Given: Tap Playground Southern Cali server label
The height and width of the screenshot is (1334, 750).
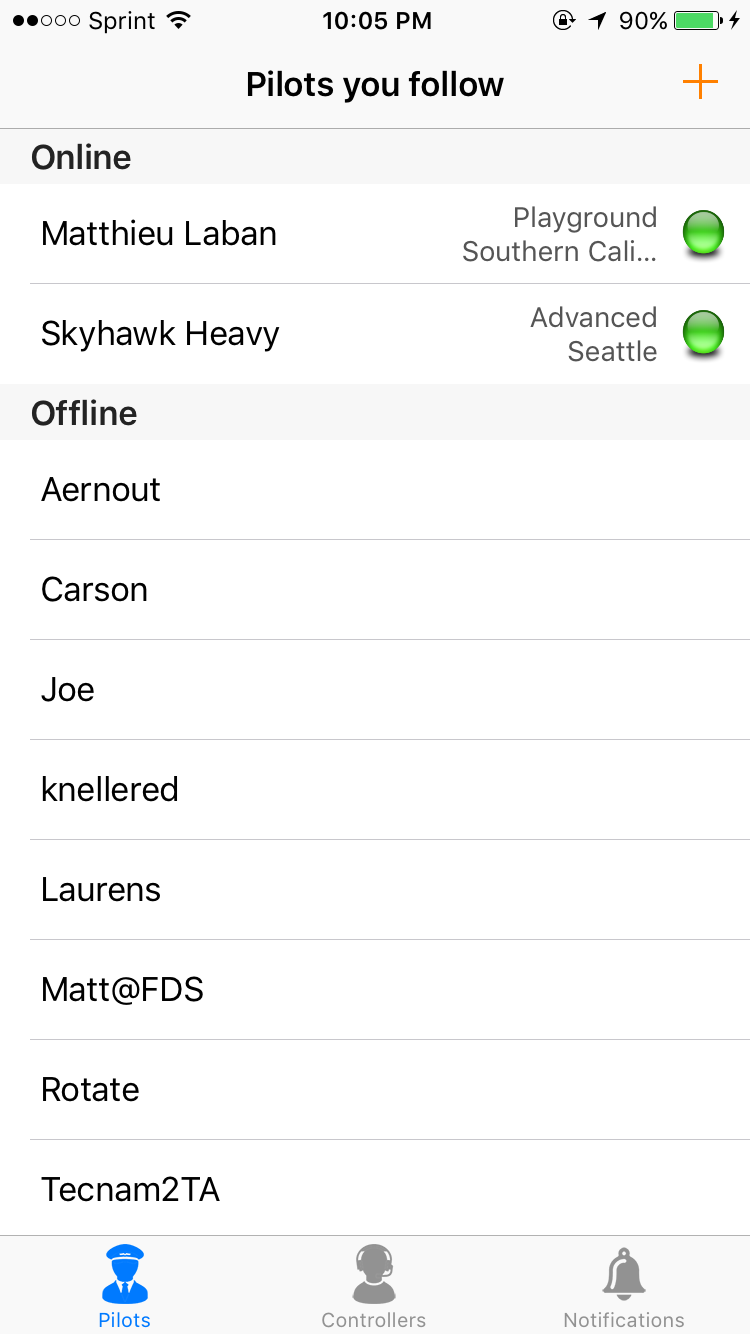Looking at the screenshot, I should point(560,234).
